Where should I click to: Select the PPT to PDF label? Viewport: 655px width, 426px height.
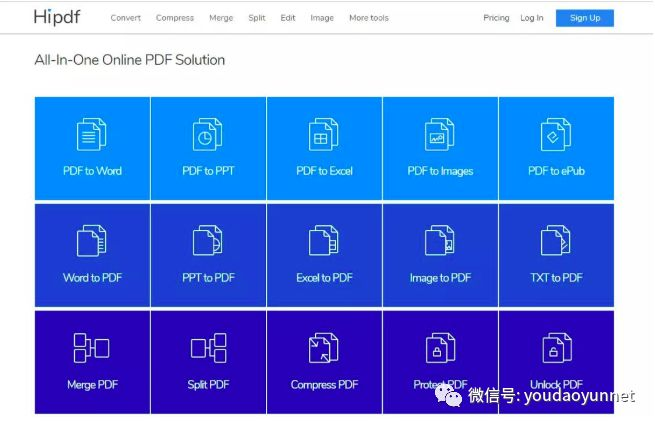tap(208, 278)
